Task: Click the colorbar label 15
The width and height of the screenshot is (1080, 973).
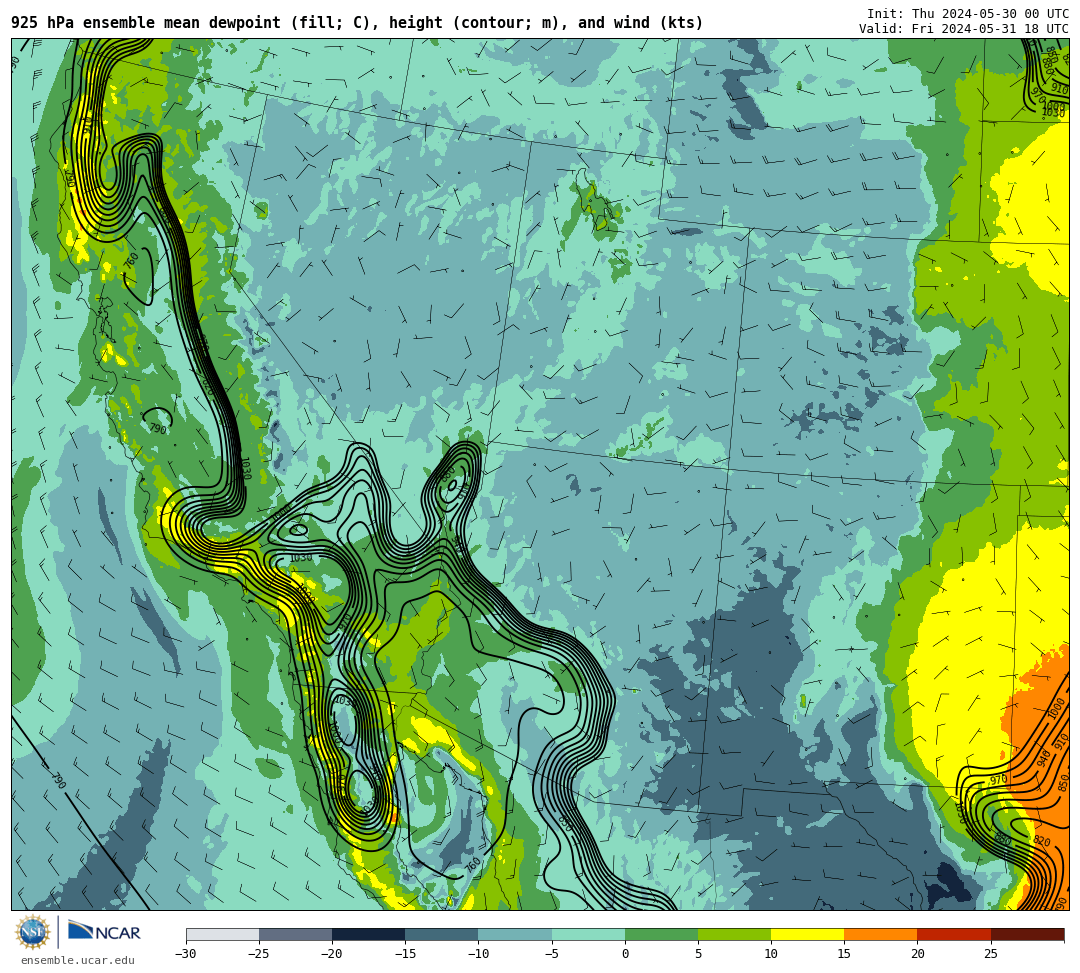Action: click(x=844, y=954)
